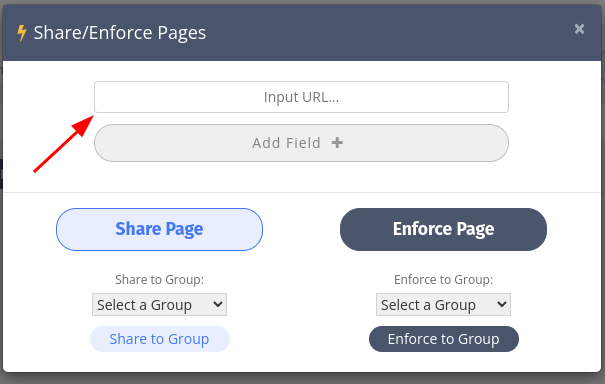Open the Share to Group select box
Screen dimensions: 605x384
click(x=159, y=304)
